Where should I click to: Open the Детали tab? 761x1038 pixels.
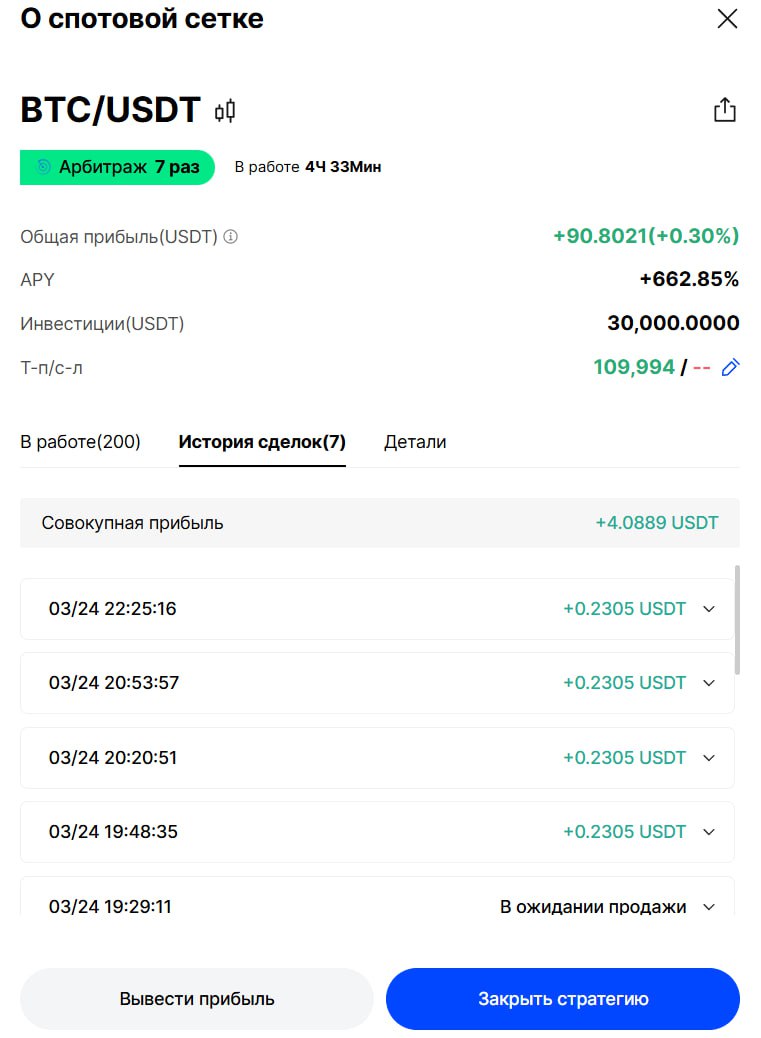[x=415, y=442]
